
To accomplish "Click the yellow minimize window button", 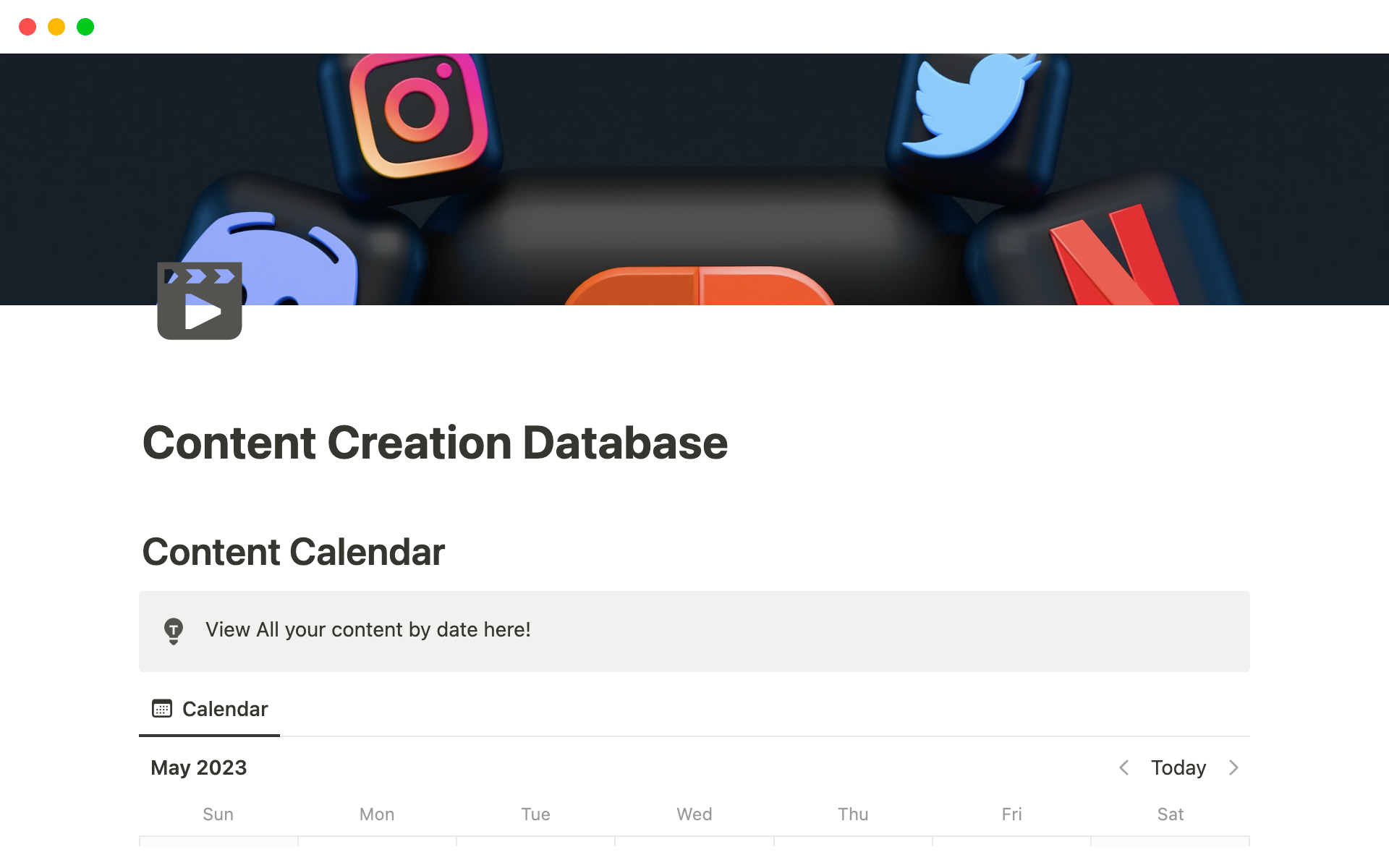I will [x=56, y=27].
